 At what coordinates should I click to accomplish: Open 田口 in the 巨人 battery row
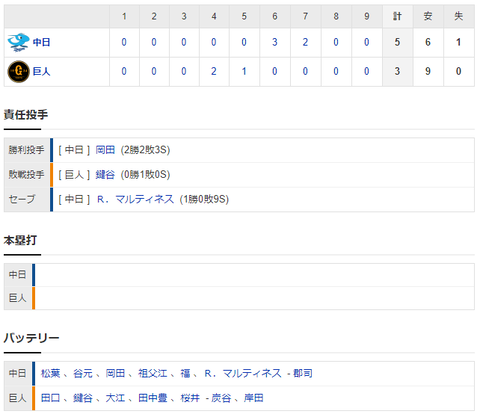pos(50,398)
